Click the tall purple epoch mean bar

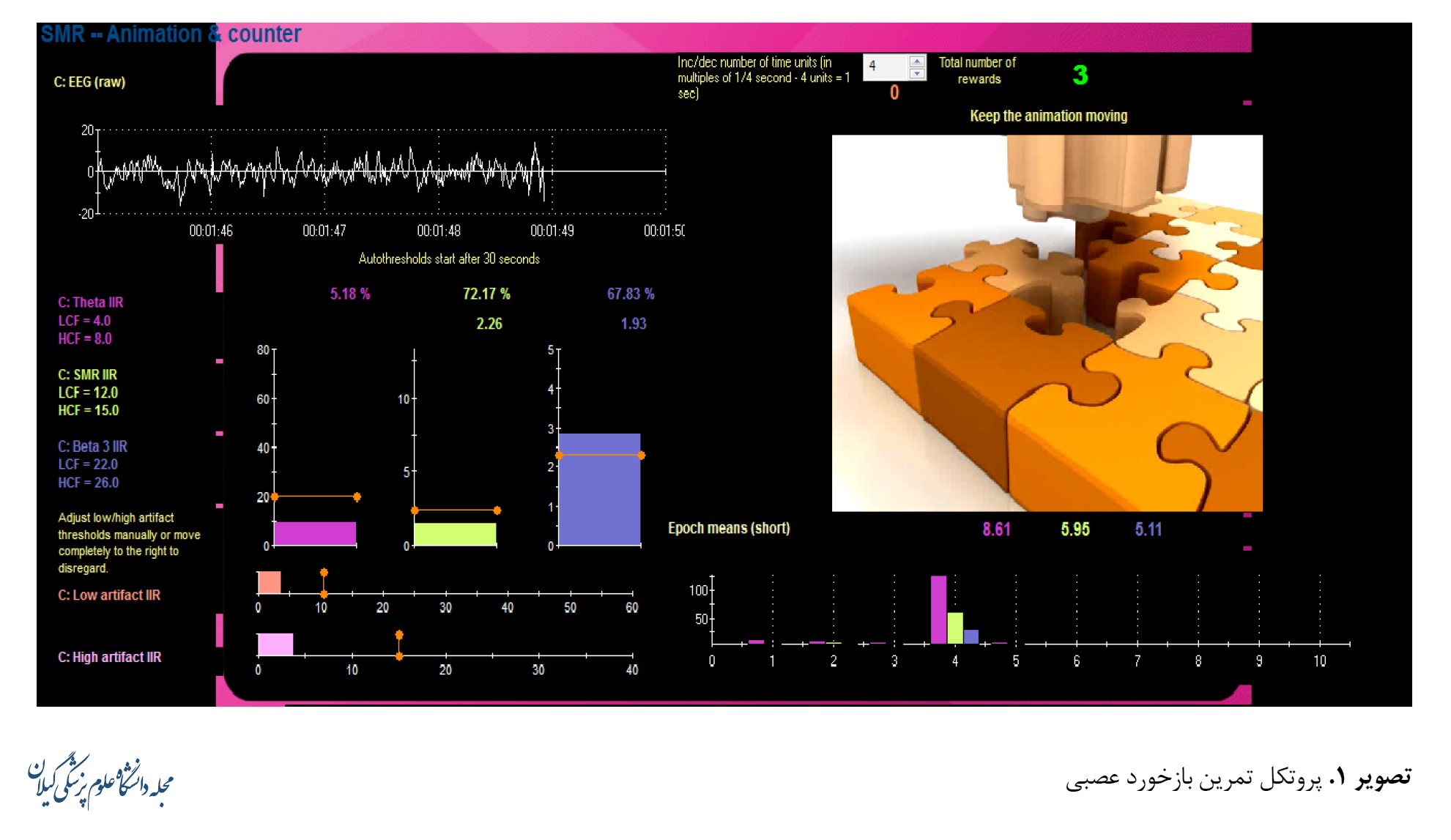938,609
